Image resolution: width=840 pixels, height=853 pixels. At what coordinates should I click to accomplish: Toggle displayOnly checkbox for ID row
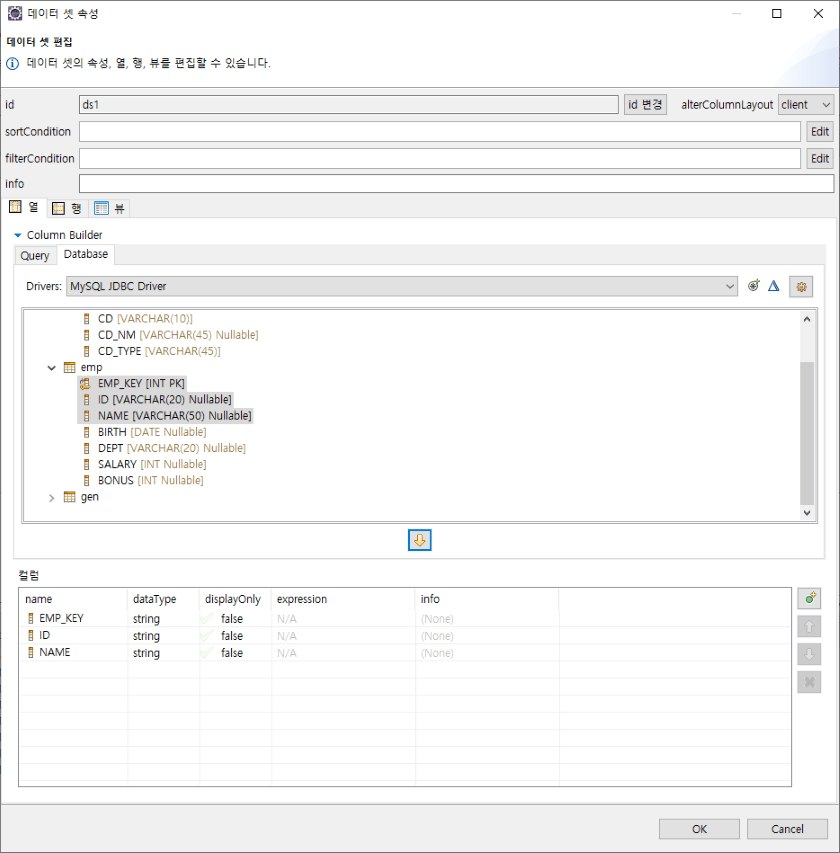coord(206,636)
